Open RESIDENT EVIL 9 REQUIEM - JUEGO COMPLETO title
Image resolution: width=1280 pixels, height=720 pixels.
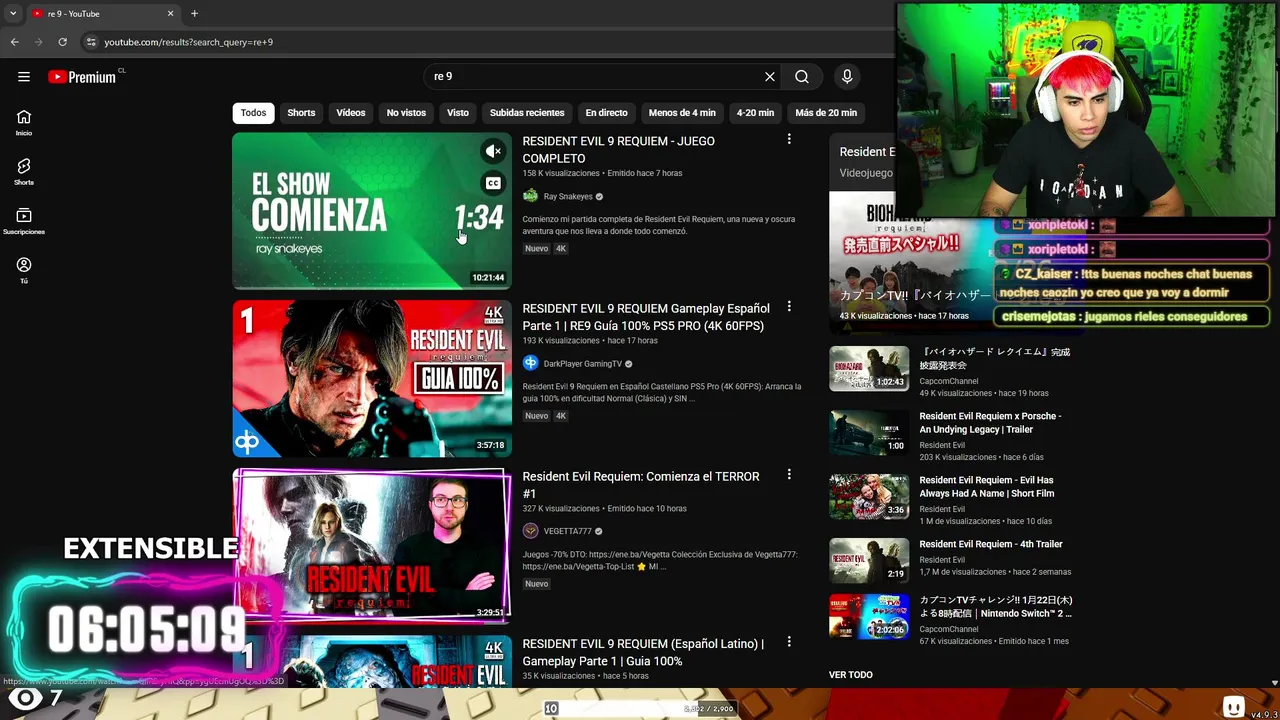click(618, 150)
